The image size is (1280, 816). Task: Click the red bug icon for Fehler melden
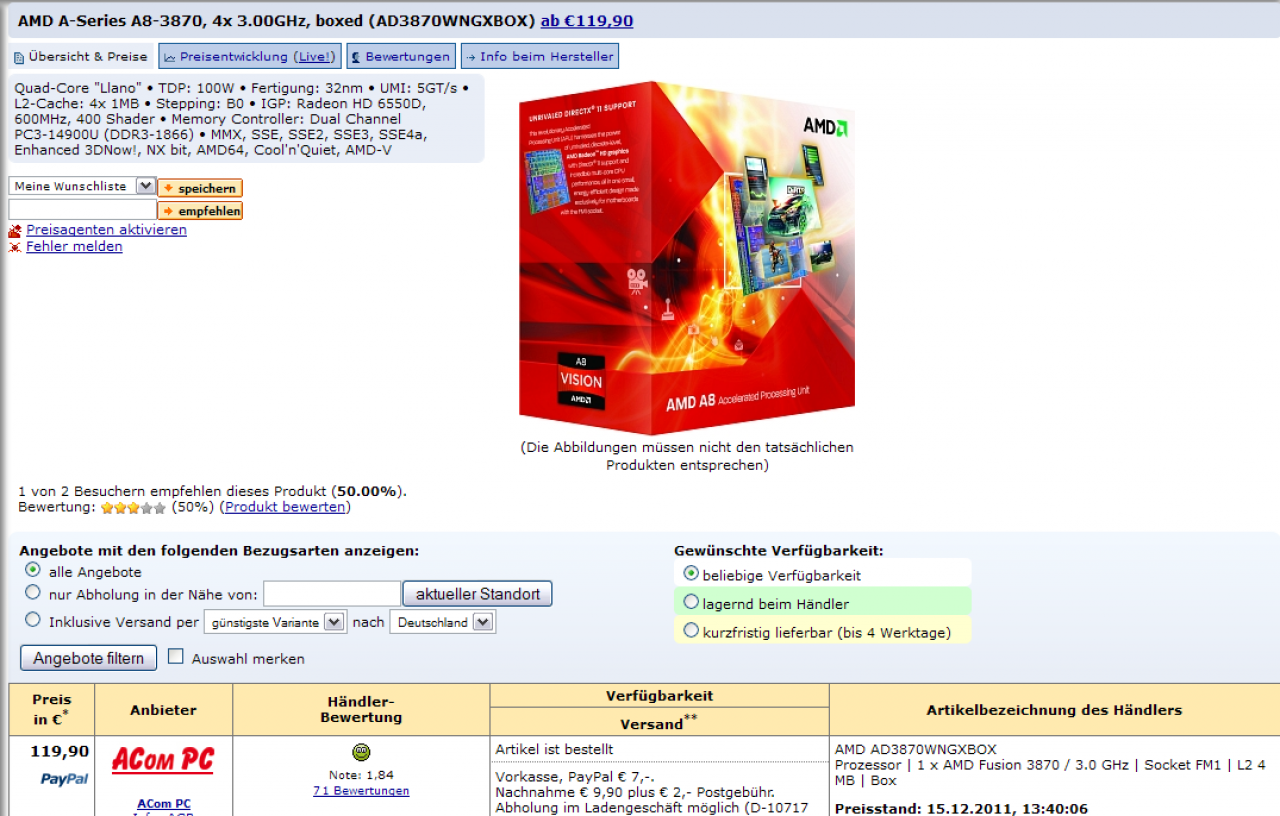[15, 247]
